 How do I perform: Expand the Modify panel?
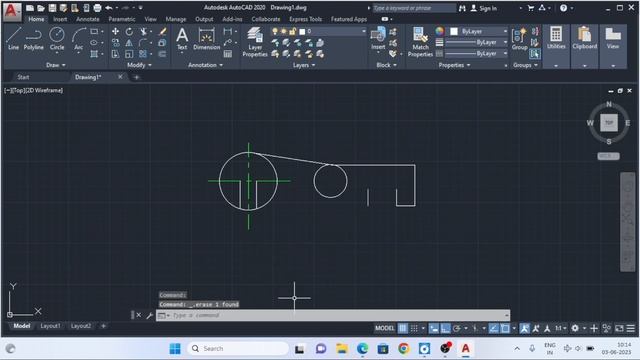coord(139,65)
